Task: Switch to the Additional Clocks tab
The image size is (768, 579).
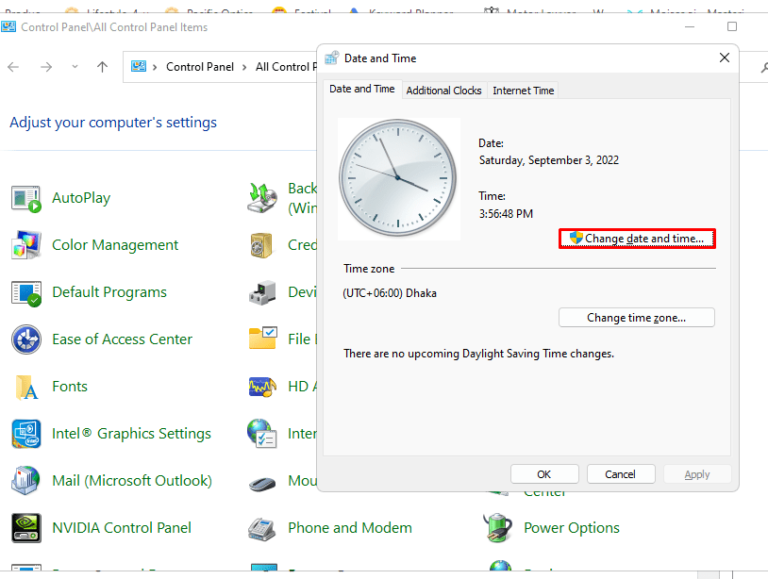Action: tap(443, 90)
